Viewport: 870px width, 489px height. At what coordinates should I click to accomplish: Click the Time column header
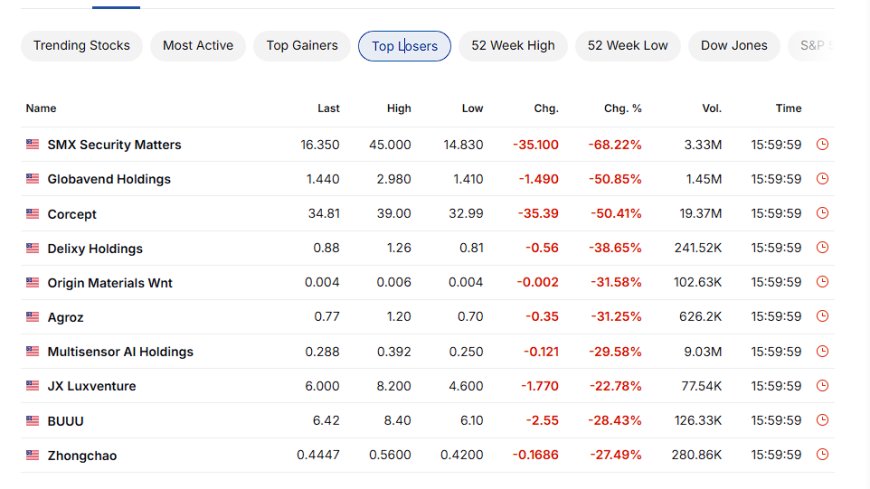(788, 108)
